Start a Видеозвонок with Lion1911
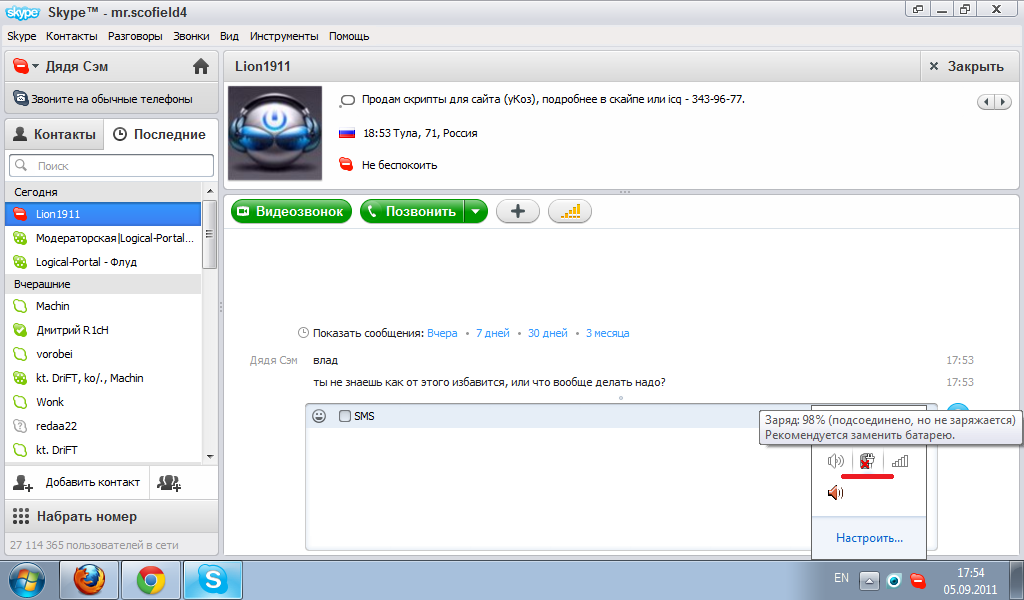Image resolution: width=1024 pixels, height=600 pixels. tap(291, 212)
